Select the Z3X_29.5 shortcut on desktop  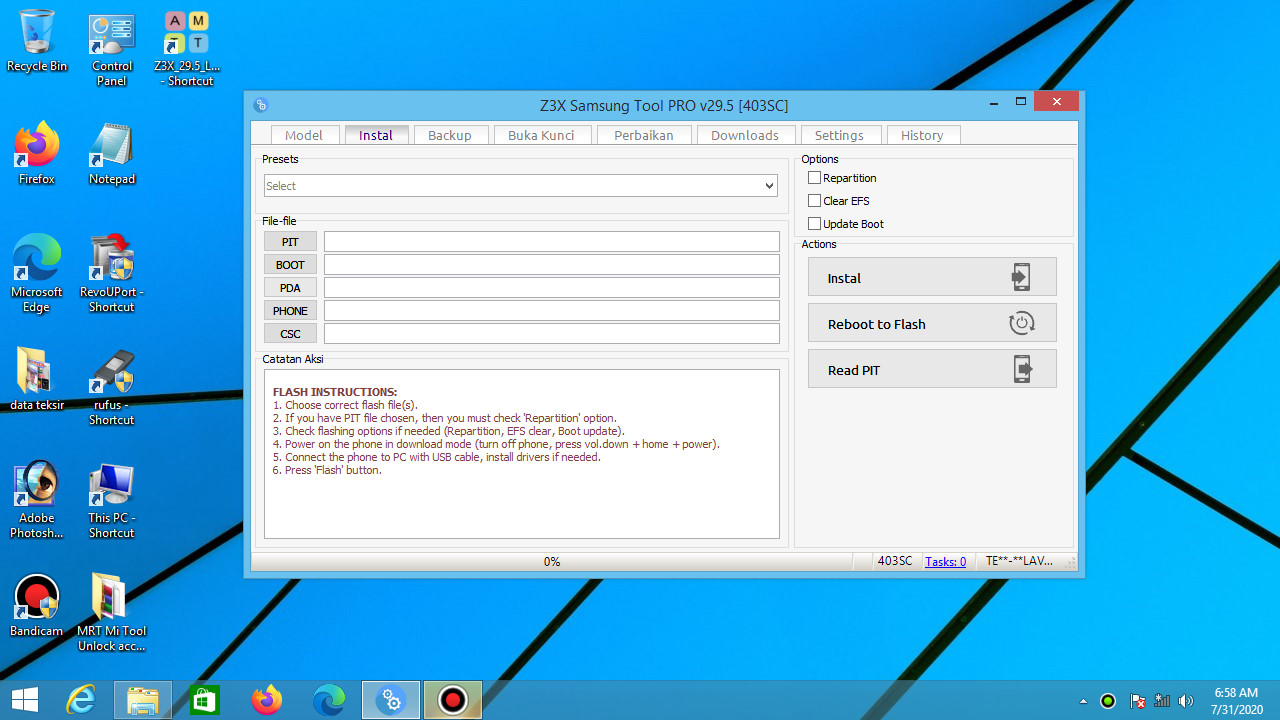click(x=186, y=49)
